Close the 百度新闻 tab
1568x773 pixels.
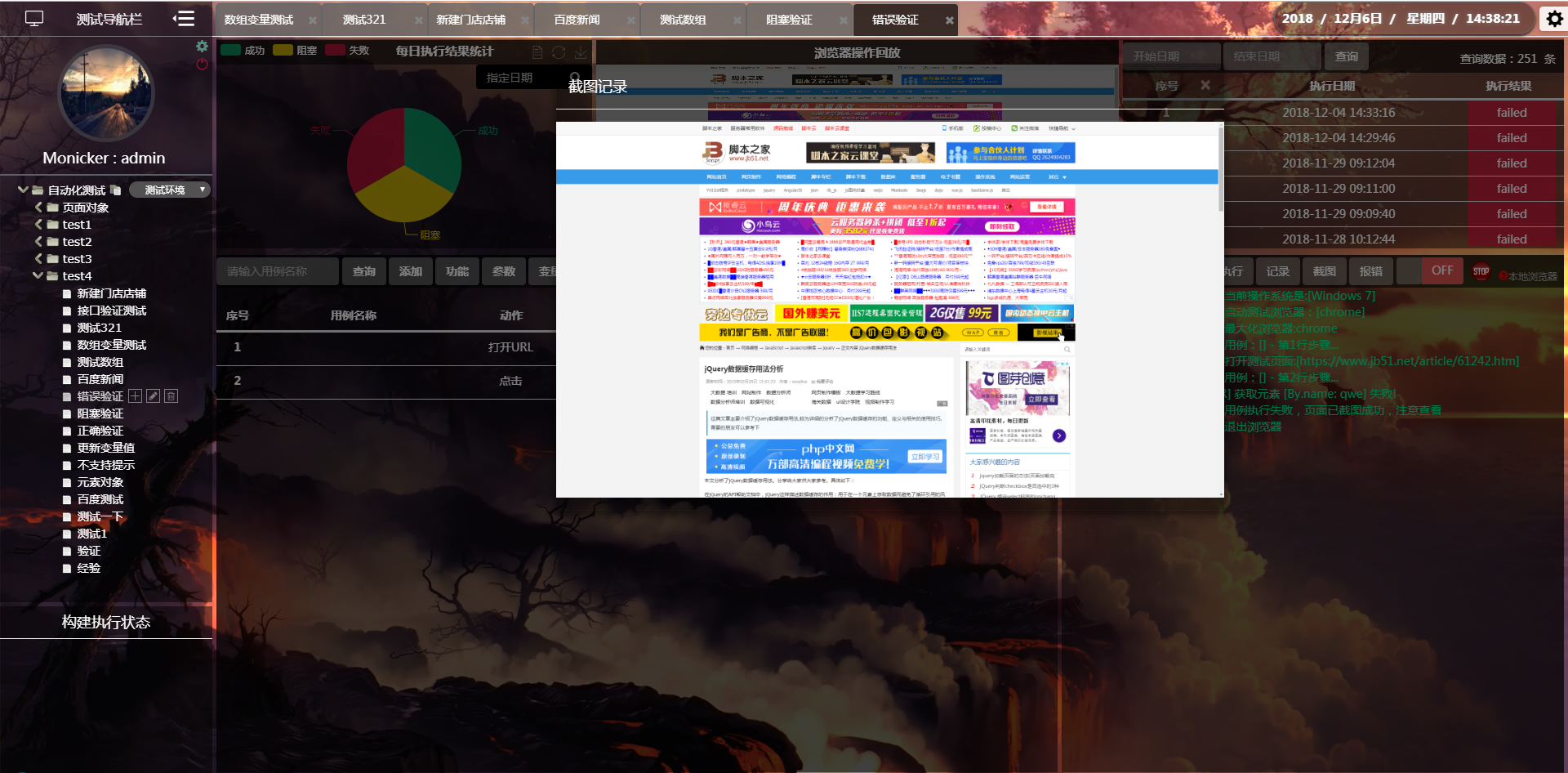coord(631,20)
